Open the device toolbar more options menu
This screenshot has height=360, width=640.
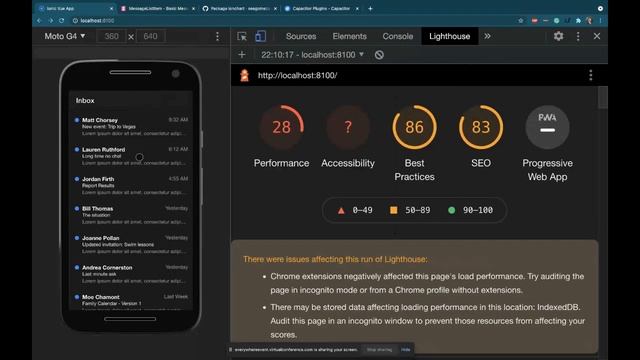tap(217, 36)
